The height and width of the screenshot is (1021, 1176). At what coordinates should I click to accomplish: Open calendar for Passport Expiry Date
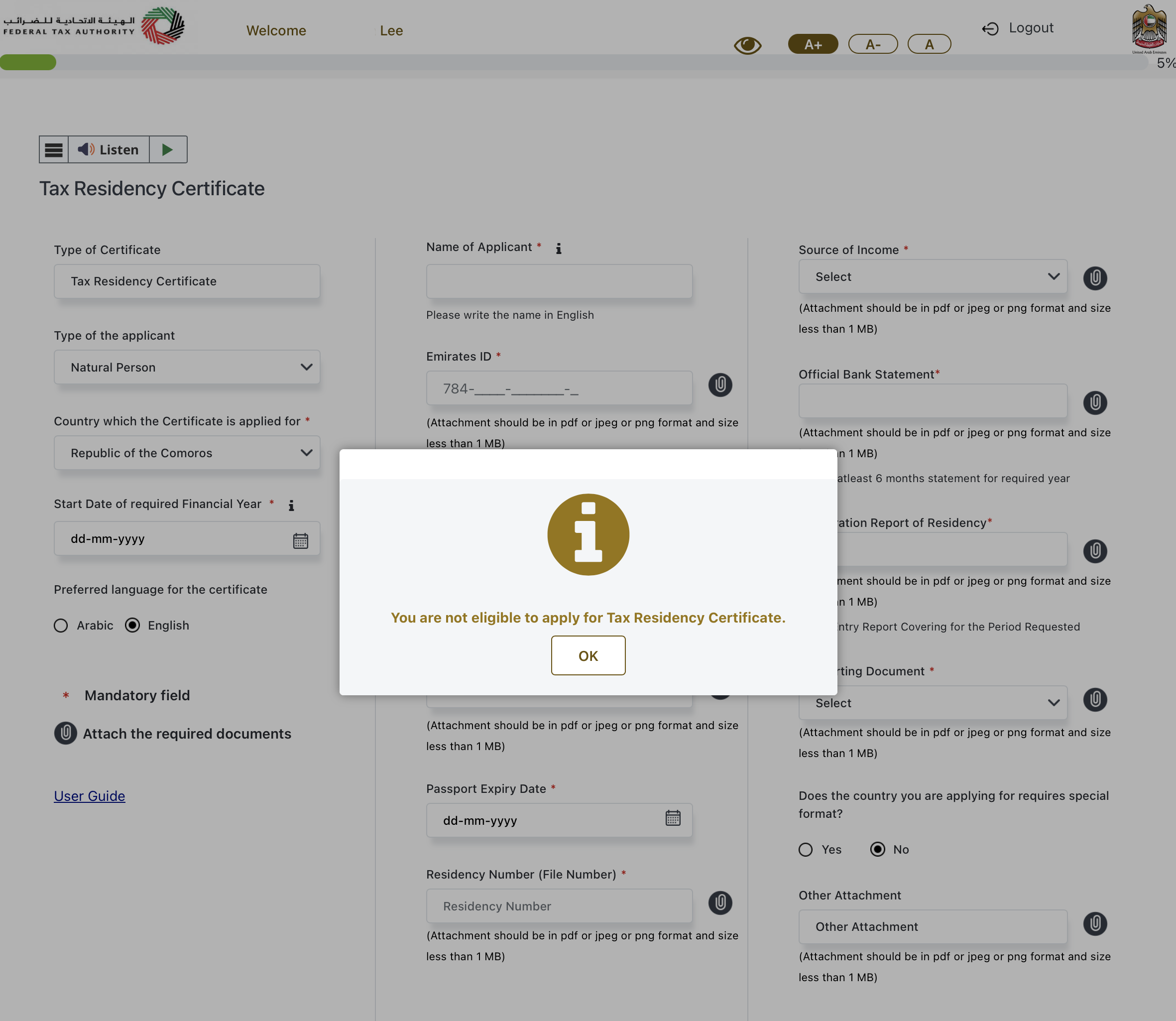coord(673,818)
